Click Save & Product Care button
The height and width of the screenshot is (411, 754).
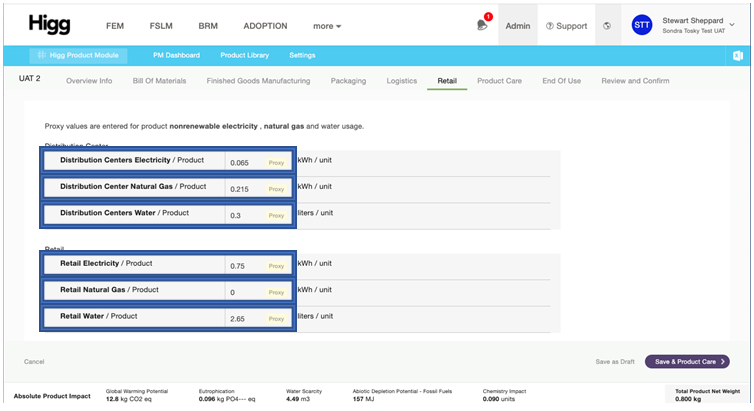pyautogui.click(x=687, y=361)
